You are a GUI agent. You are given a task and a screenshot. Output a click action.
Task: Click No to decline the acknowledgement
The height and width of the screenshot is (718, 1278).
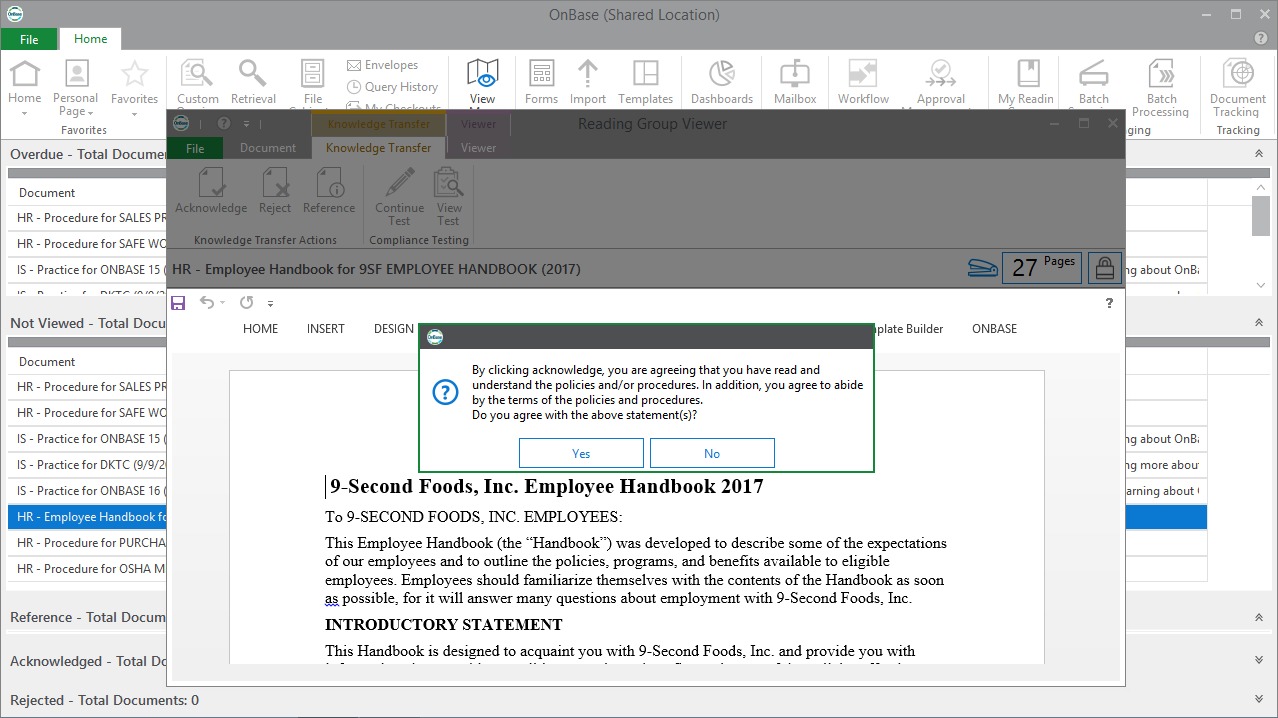[x=712, y=453]
